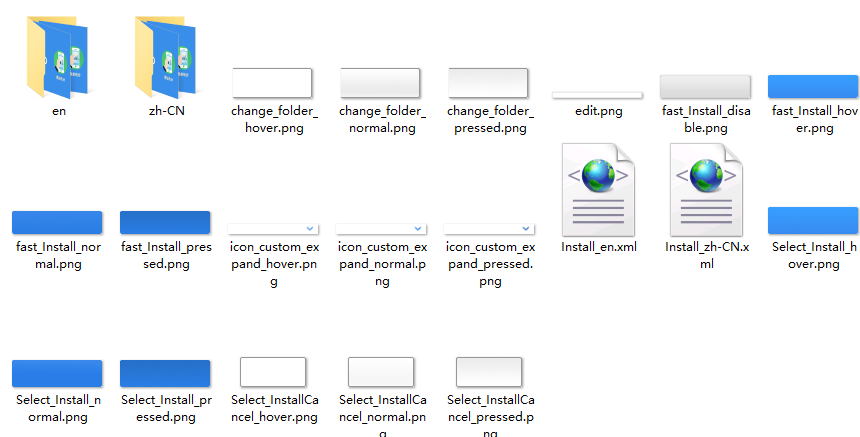Screen dimensions: 860x437
Task: Select the Install_en.xml file icon
Action: 598,190
